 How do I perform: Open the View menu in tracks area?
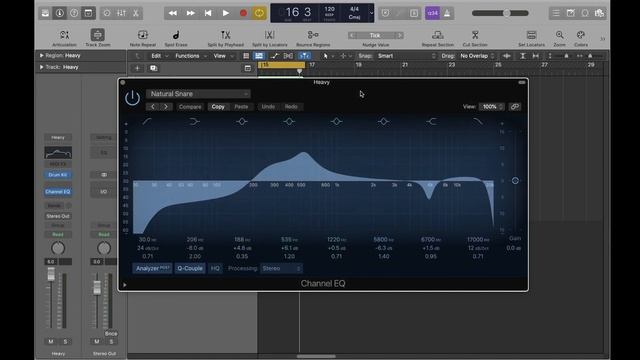pyautogui.click(x=223, y=56)
